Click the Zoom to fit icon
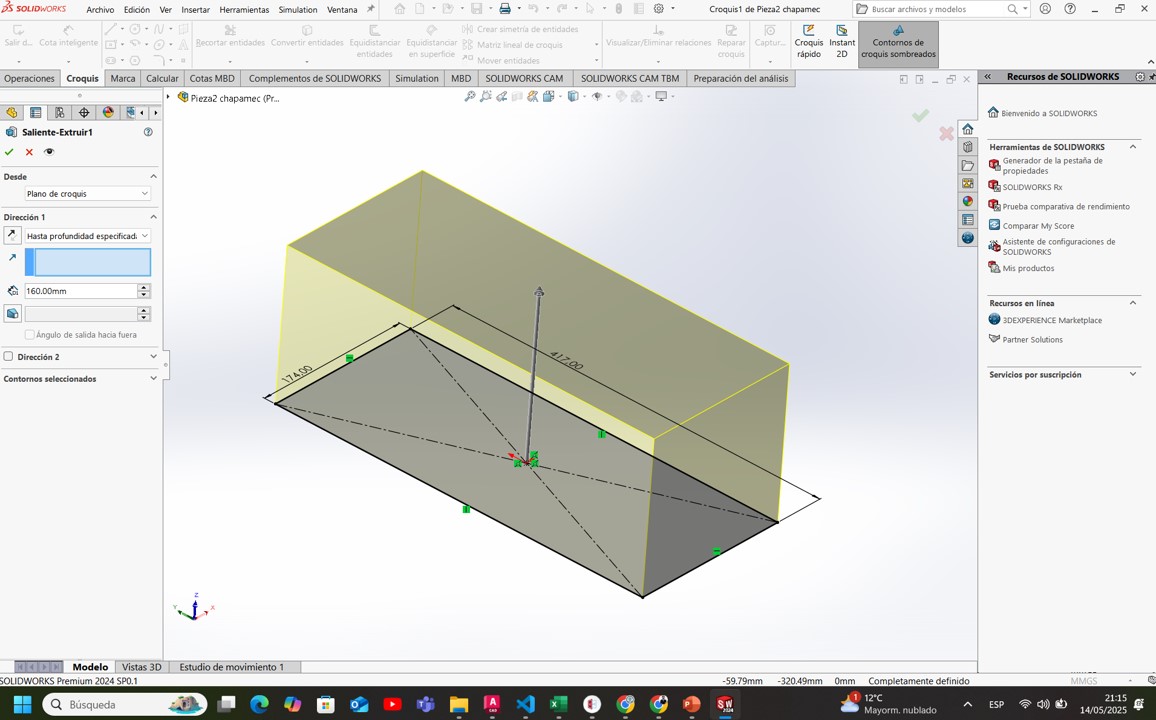The height and width of the screenshot is (720, 1156). 470,97
